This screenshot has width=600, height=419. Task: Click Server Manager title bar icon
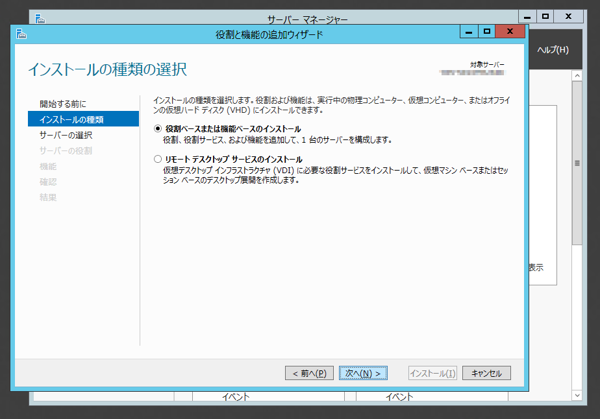click(40, 18)
